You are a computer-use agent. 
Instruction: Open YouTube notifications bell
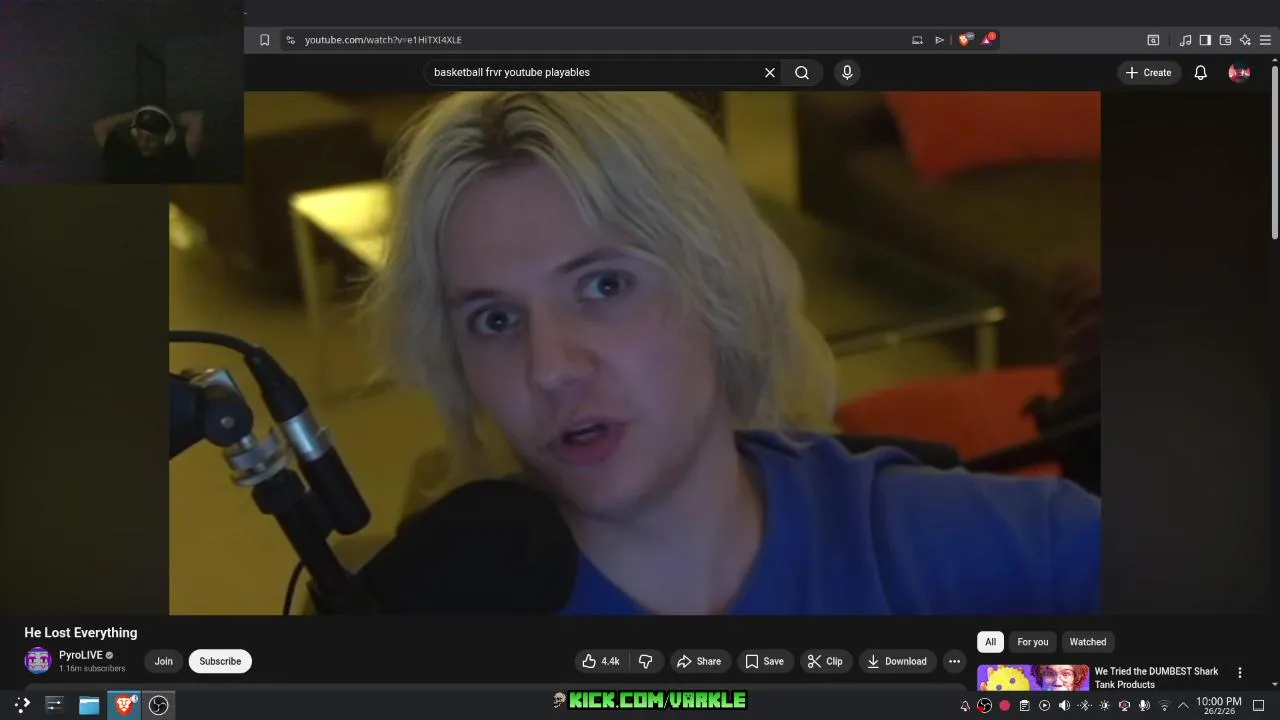(x=1201, y=72)
